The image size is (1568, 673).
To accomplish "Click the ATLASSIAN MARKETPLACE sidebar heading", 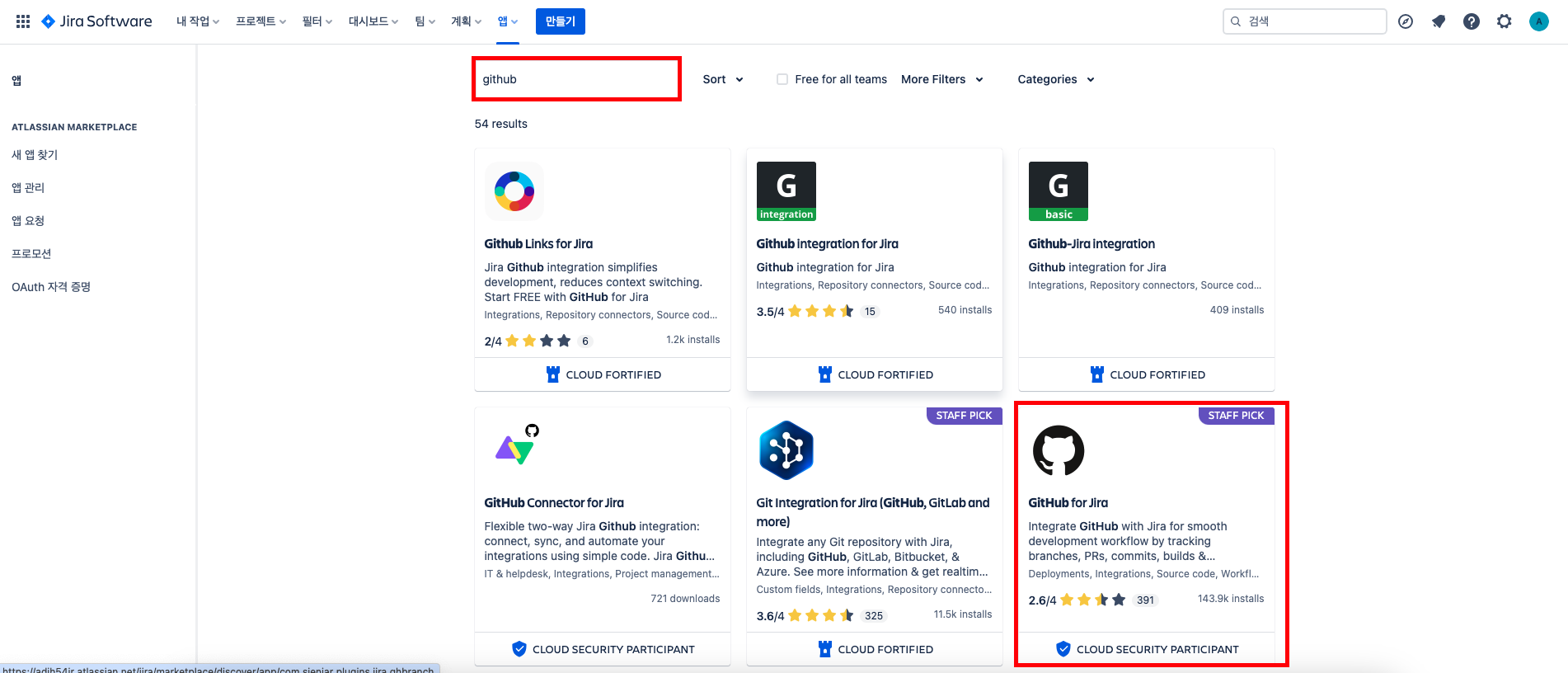I will click(74, 127).
